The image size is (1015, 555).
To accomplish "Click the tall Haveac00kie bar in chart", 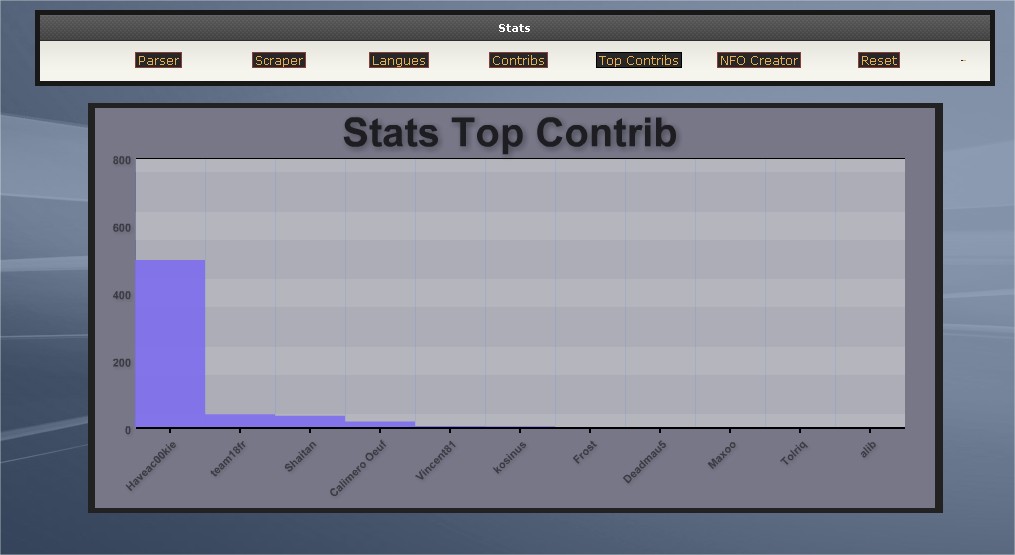I will pos(170,343).
